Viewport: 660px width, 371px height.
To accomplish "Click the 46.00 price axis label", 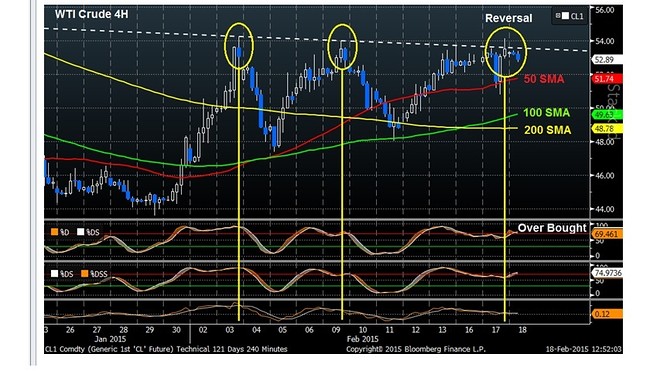I will point(605,176).
